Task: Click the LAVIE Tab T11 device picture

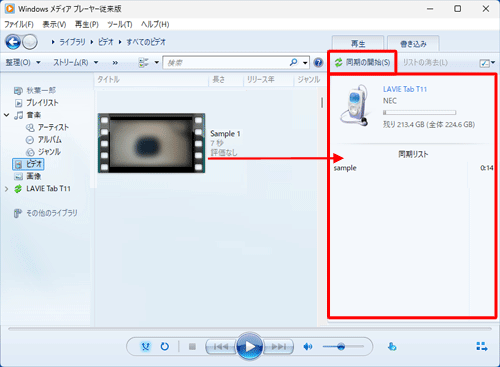Action: point(354,106)
